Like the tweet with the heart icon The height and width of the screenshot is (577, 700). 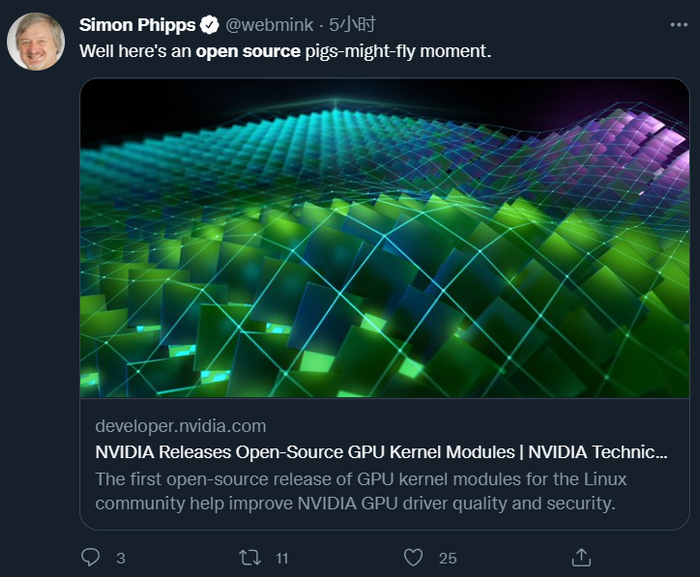point(413,557)
